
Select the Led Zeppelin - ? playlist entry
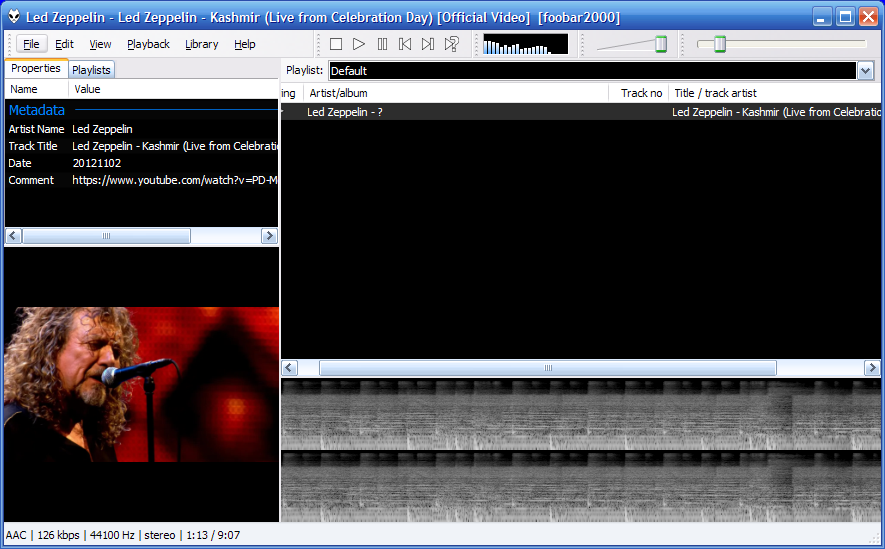point(345,112)
